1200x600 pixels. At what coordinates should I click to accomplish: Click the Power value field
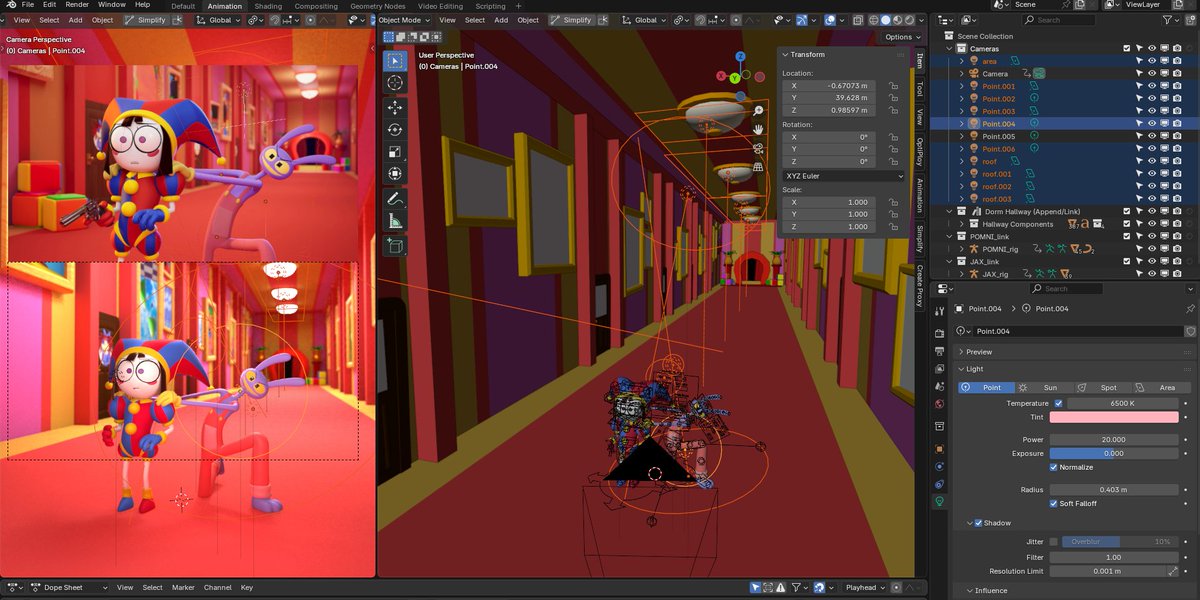pos(1114,440)
